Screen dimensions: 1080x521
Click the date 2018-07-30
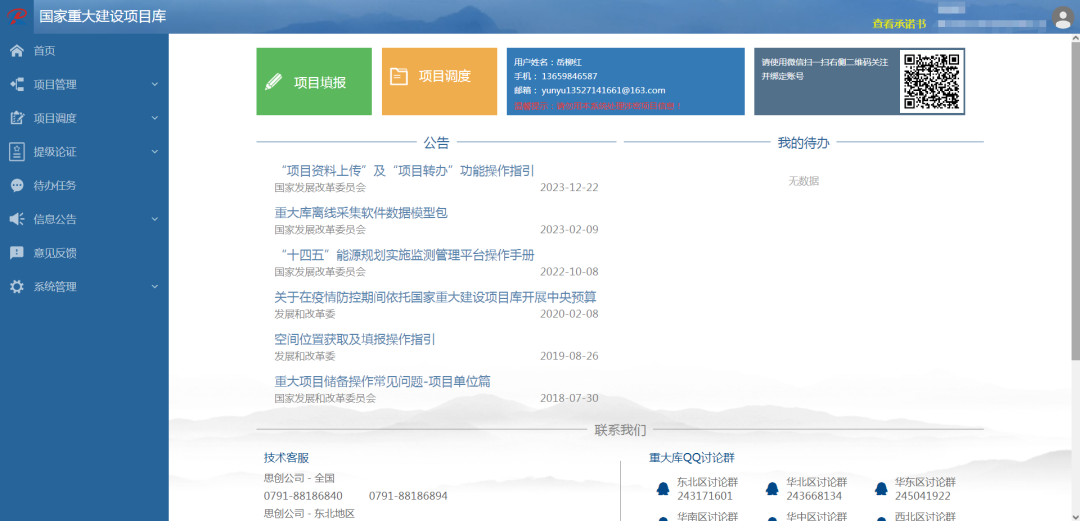(570, 398)
